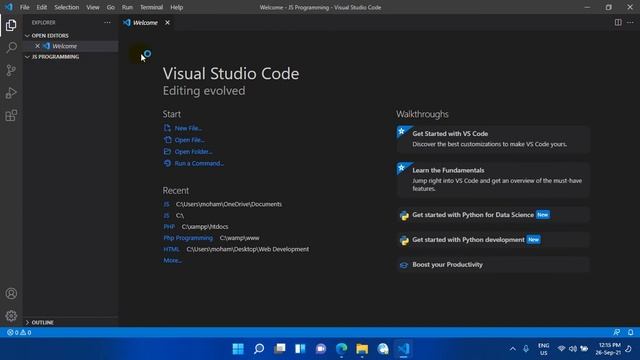The image size is (640, 360).
Task: Open Learn the Fundamentals walkthrough
Action: pyautogui.click(x=493, y=179)
